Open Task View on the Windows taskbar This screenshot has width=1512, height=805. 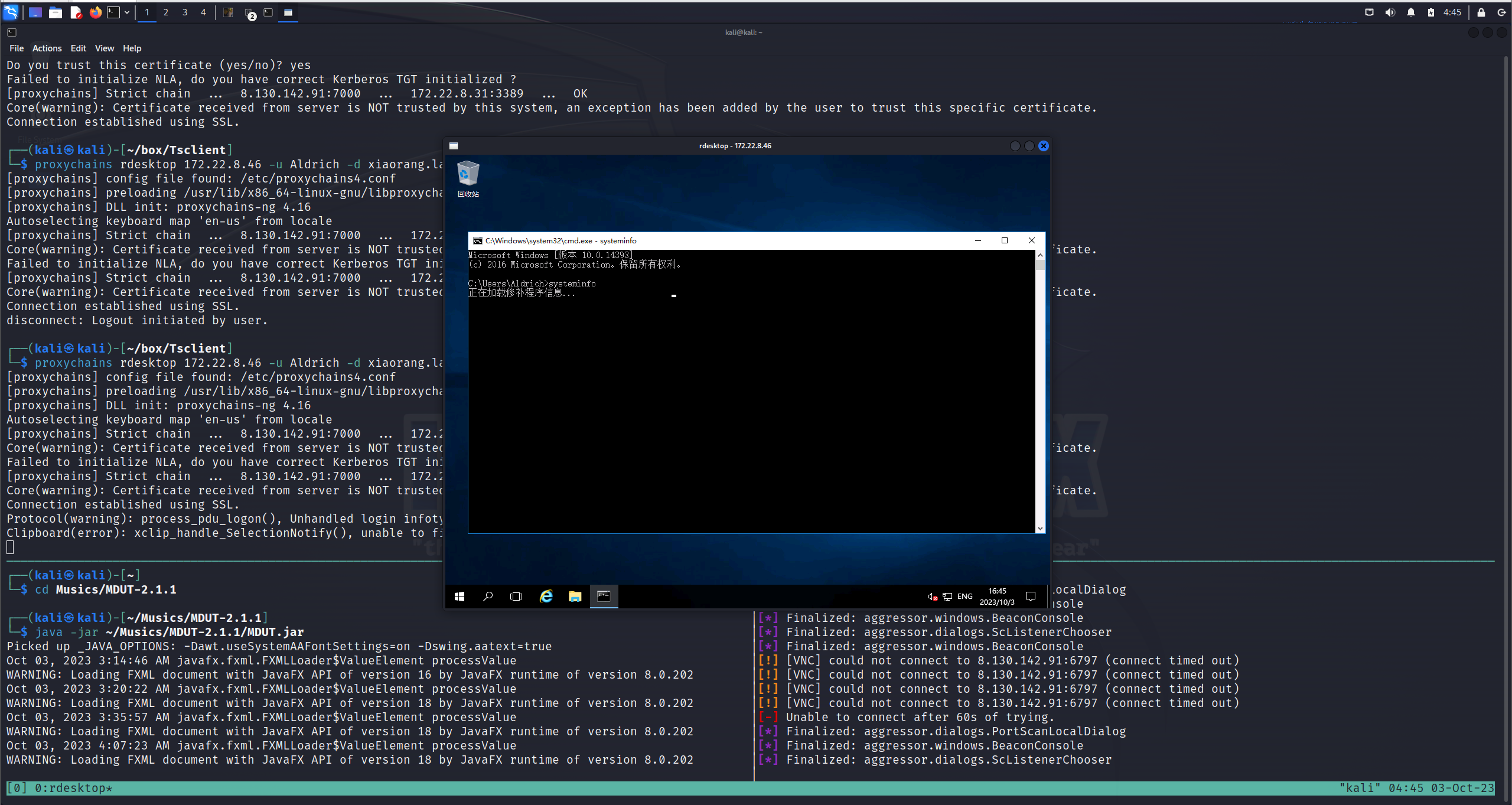516,597
